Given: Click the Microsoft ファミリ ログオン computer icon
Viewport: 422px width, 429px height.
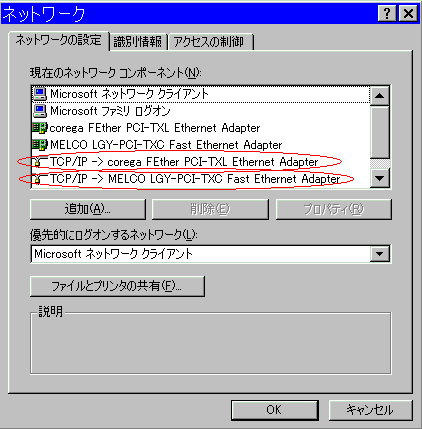Looking at the screenshot, I should 40,111.
